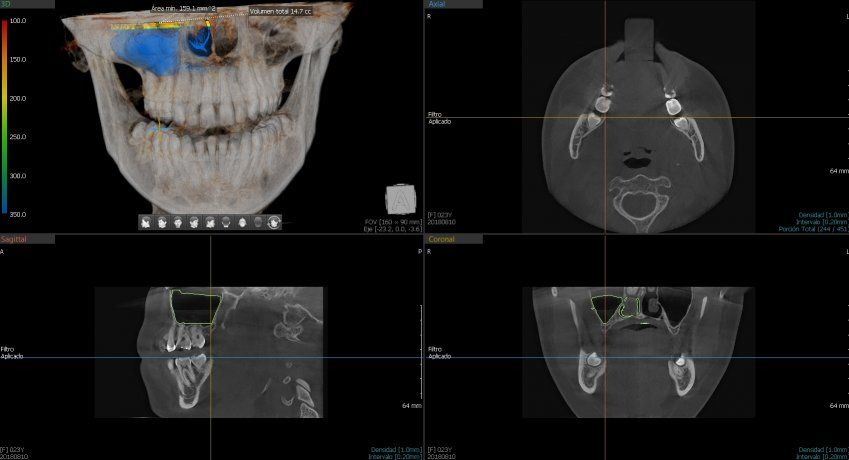Select the second head view preset icon
This screenshot has width=849, height=460.
tap(161, 222)
